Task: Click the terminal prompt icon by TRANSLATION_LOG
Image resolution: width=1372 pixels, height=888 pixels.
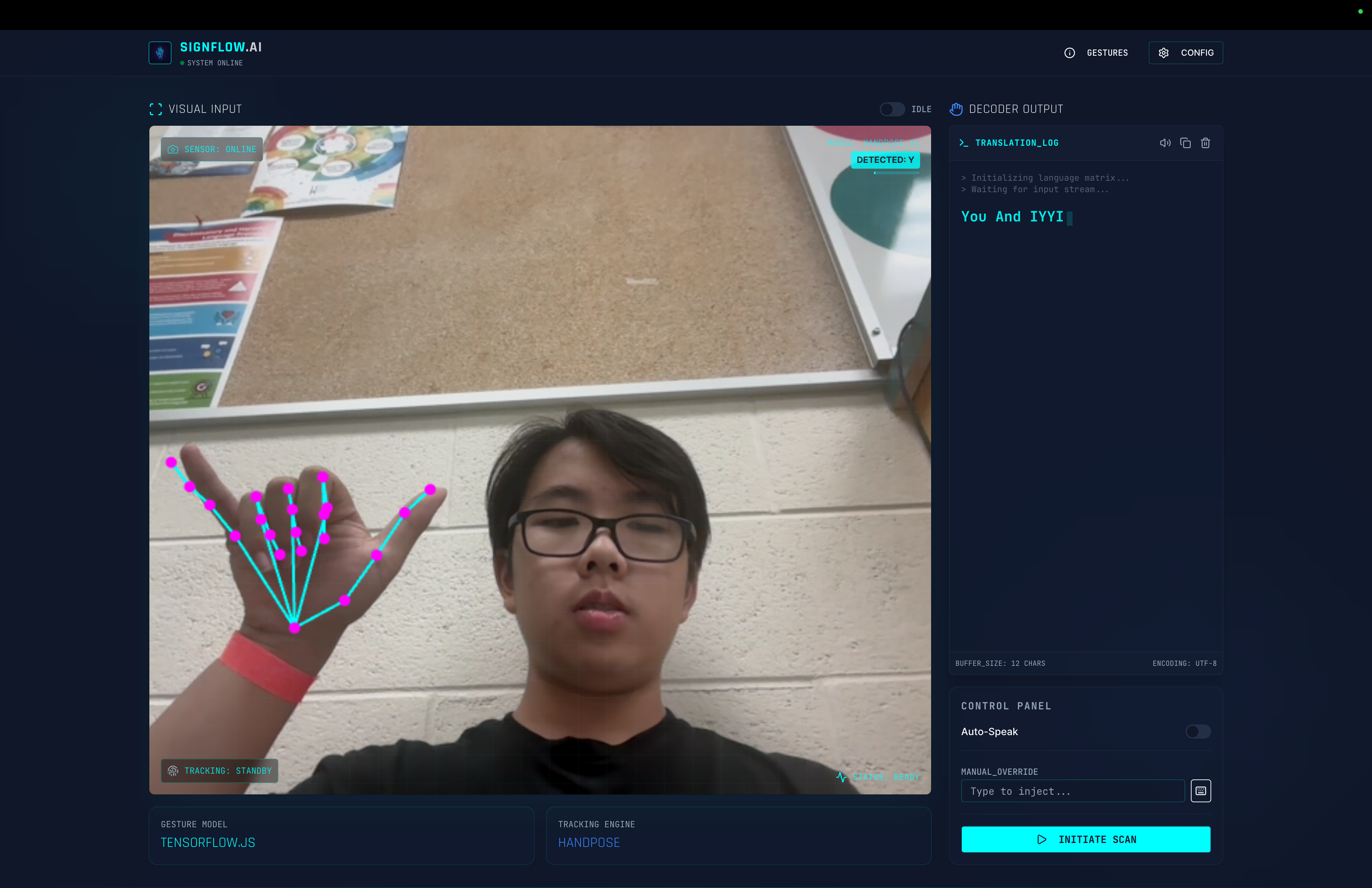Action: point(964,143)
